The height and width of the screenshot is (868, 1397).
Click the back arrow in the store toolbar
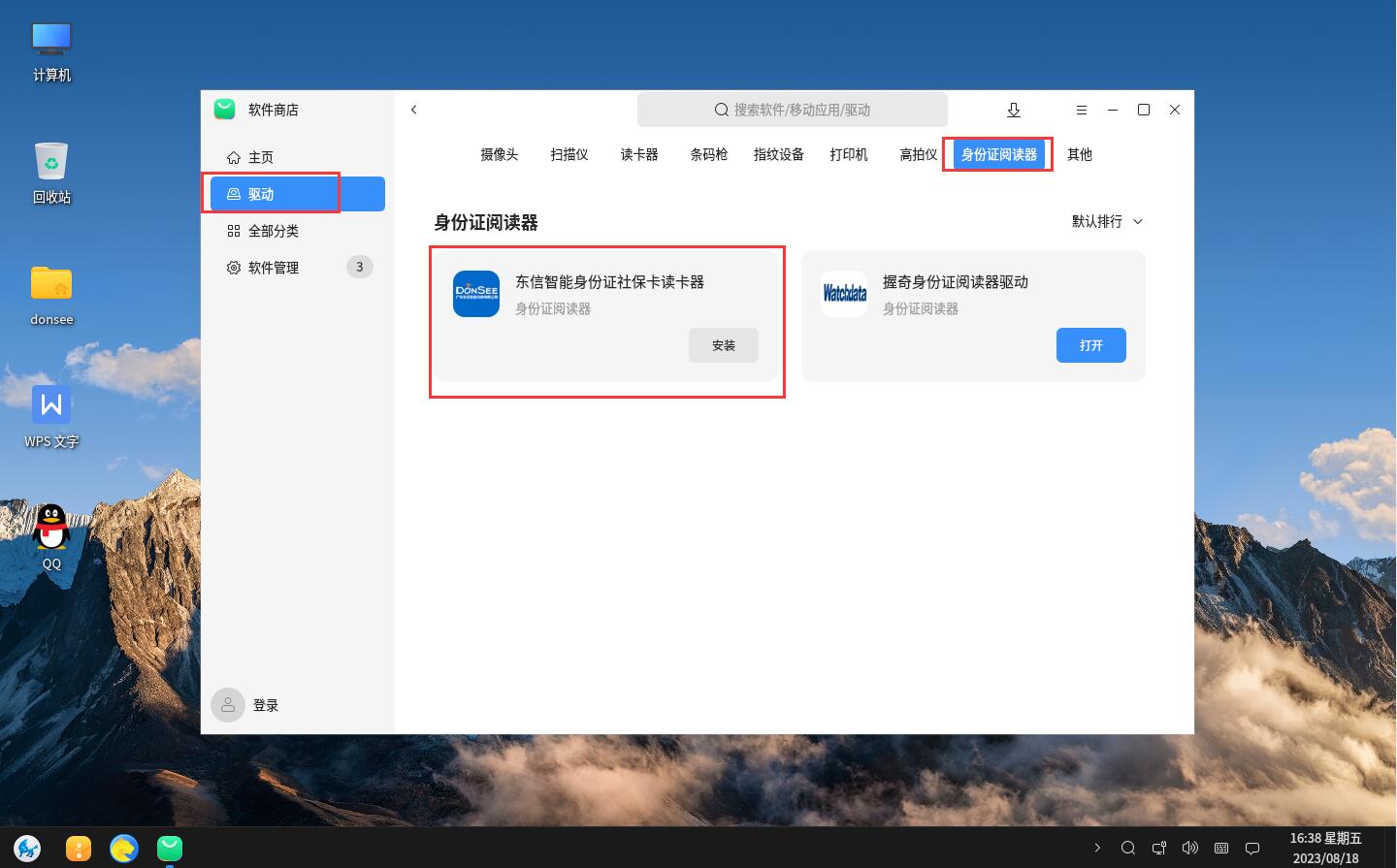click(414, 110)
